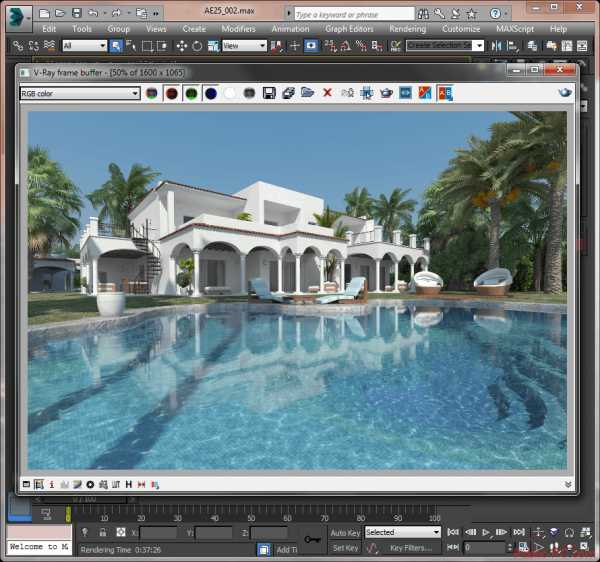Toggle Selection Lock padlock in status bar

pyautogui.click(x=103, y=533)
